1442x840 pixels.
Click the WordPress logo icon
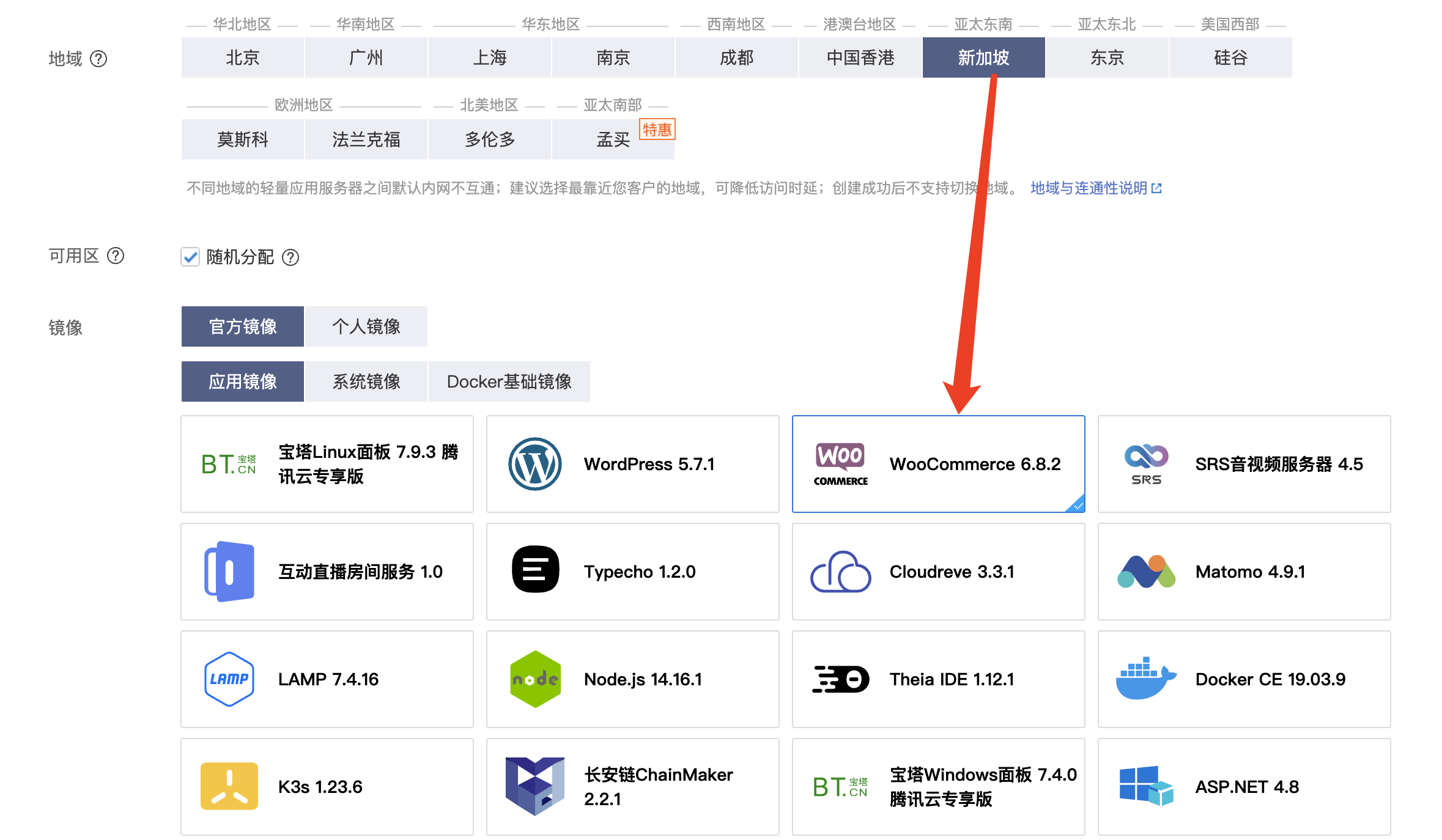(534, 464)
